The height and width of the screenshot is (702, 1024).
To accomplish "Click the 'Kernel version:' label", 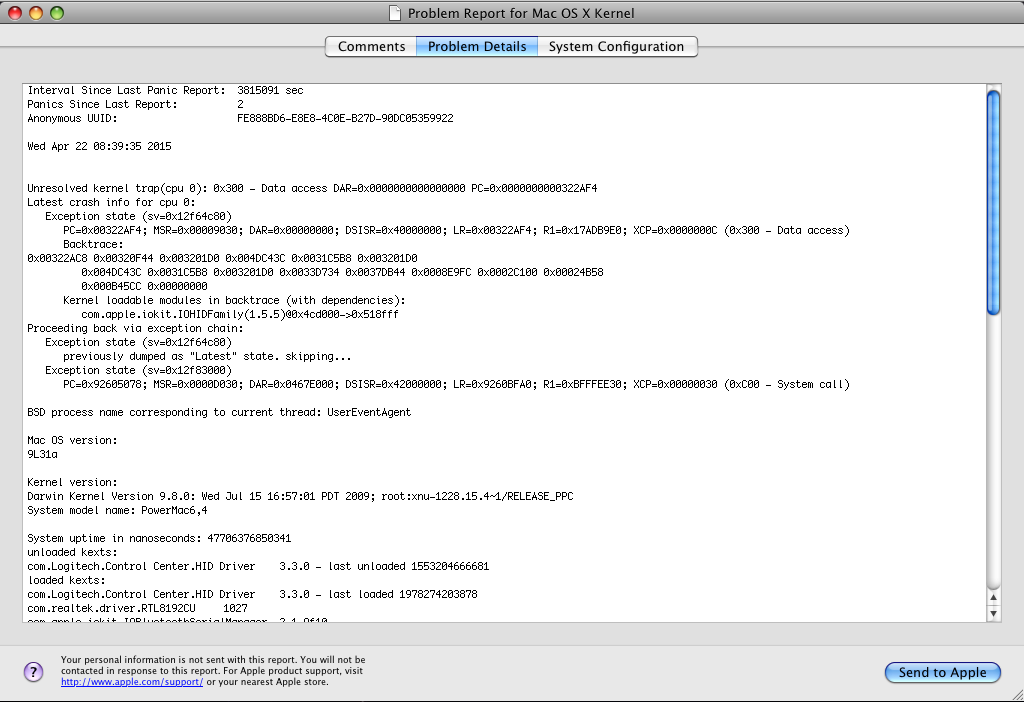I will pyautogui.click(x=72, y=483).
